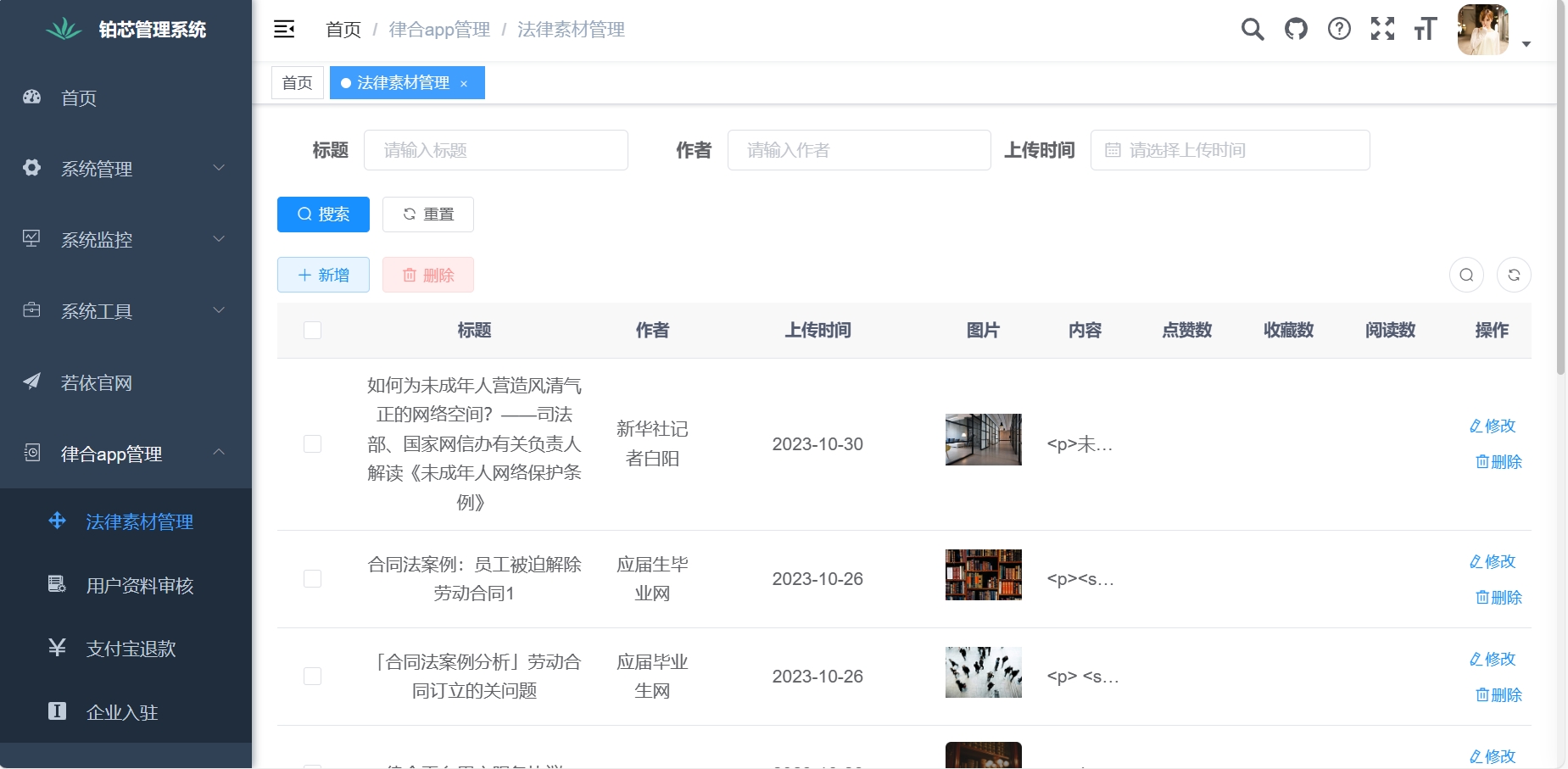
Task: Toggle fullscreen mode icon
Action: (1382, 30)
